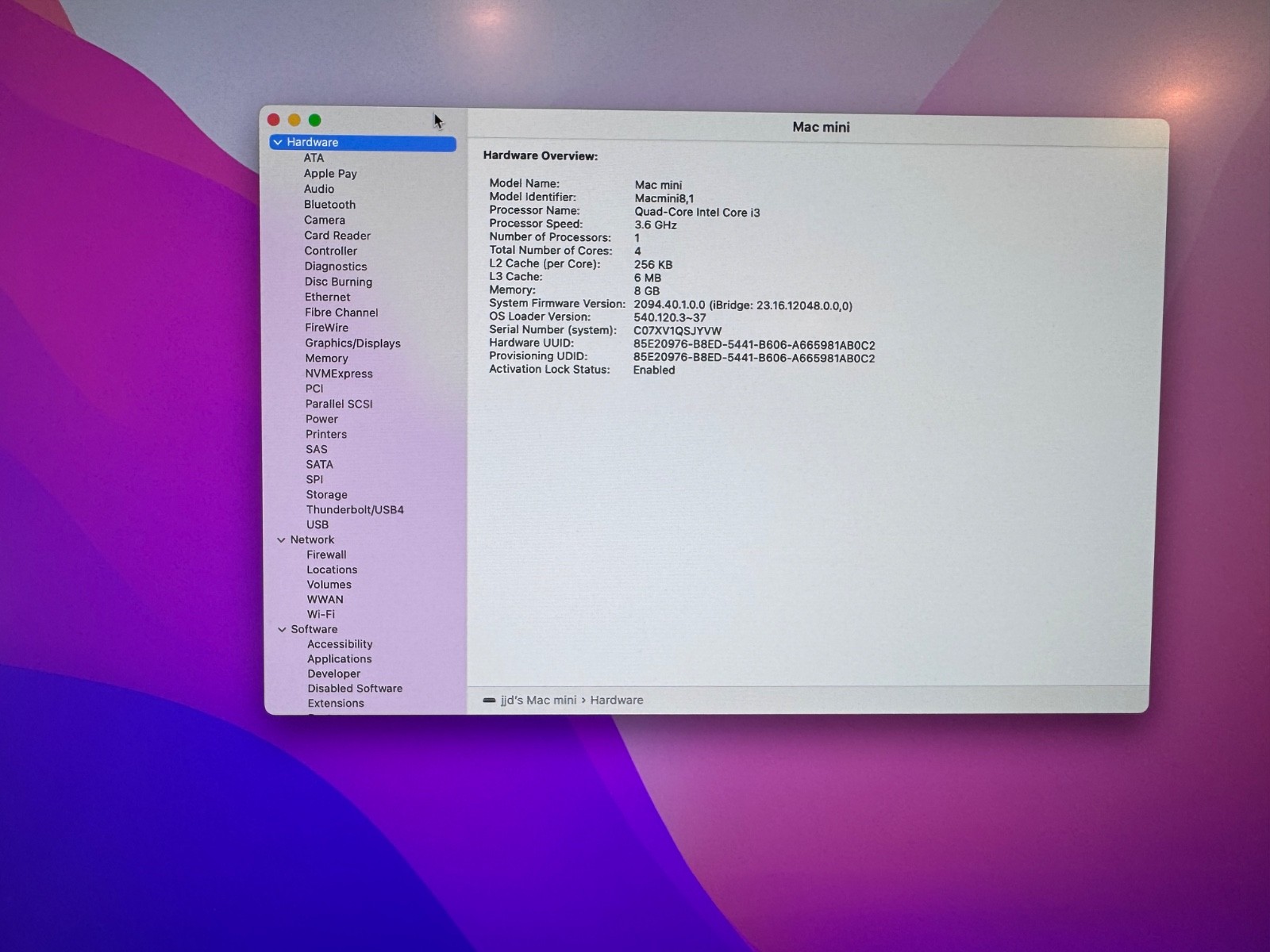
Task: Select Memory in the Hardware list
Action: tap(326, 359)
